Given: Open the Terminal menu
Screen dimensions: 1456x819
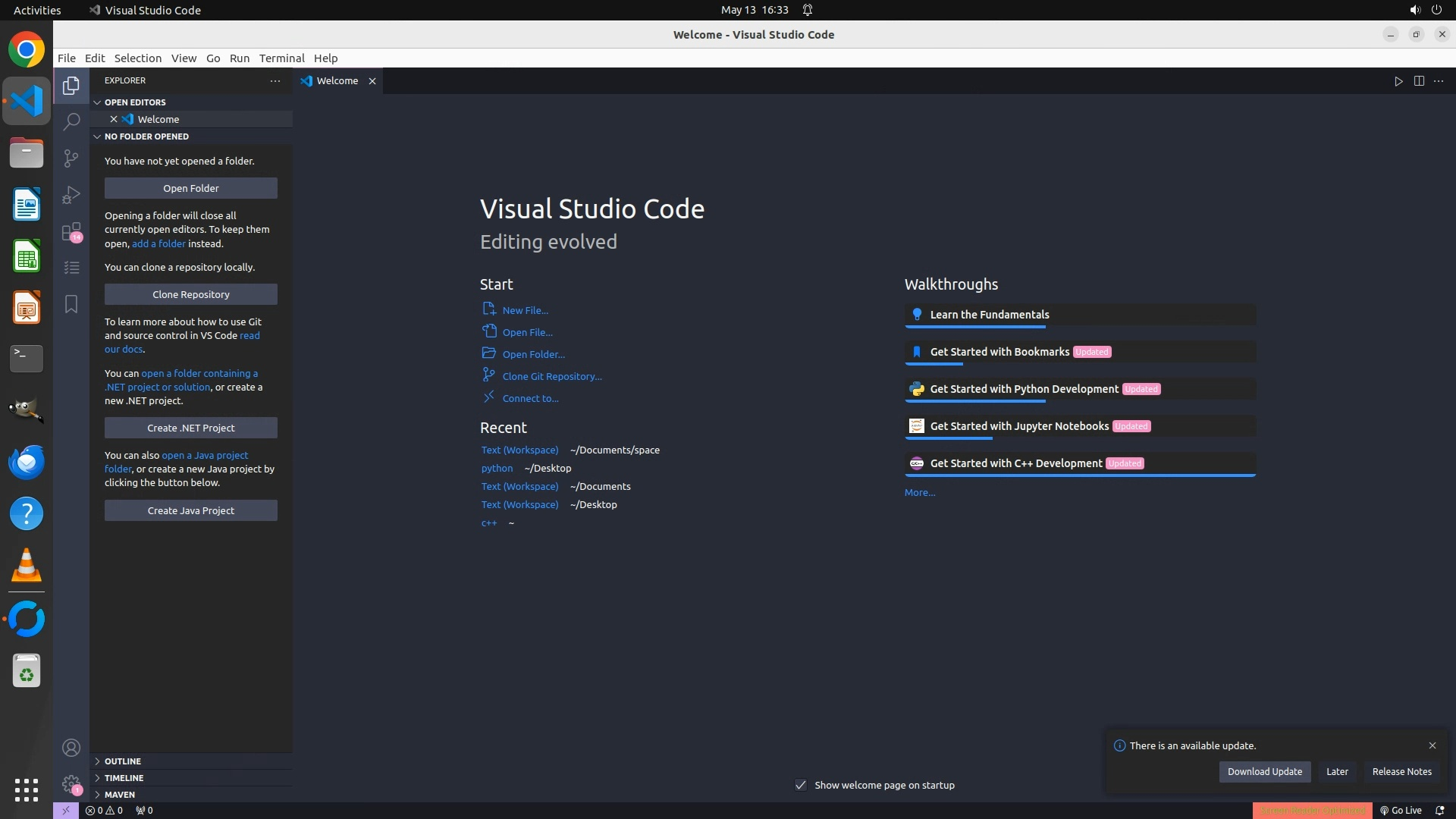Looking at the screenshot, I should coord(281,58).
